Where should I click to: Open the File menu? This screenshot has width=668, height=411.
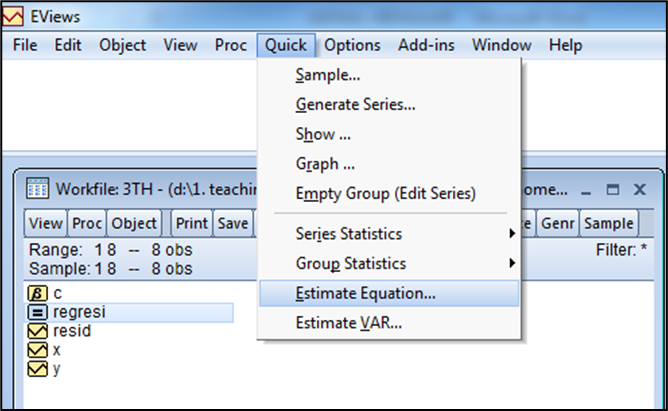point(25,45)
